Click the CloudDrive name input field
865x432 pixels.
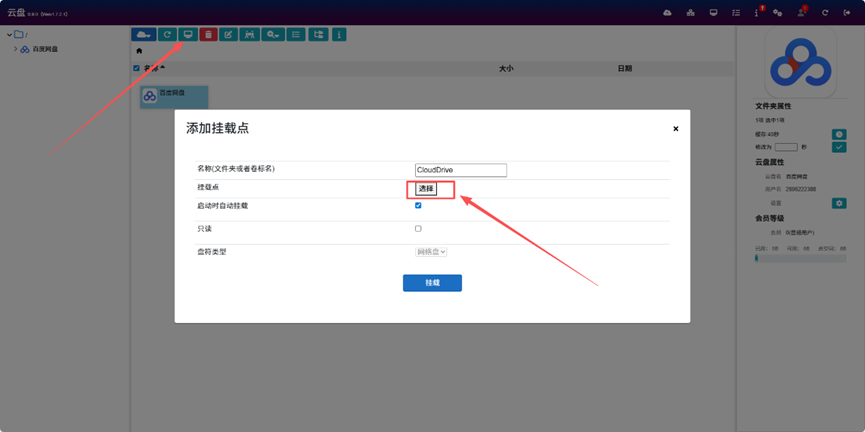[461, 170]
